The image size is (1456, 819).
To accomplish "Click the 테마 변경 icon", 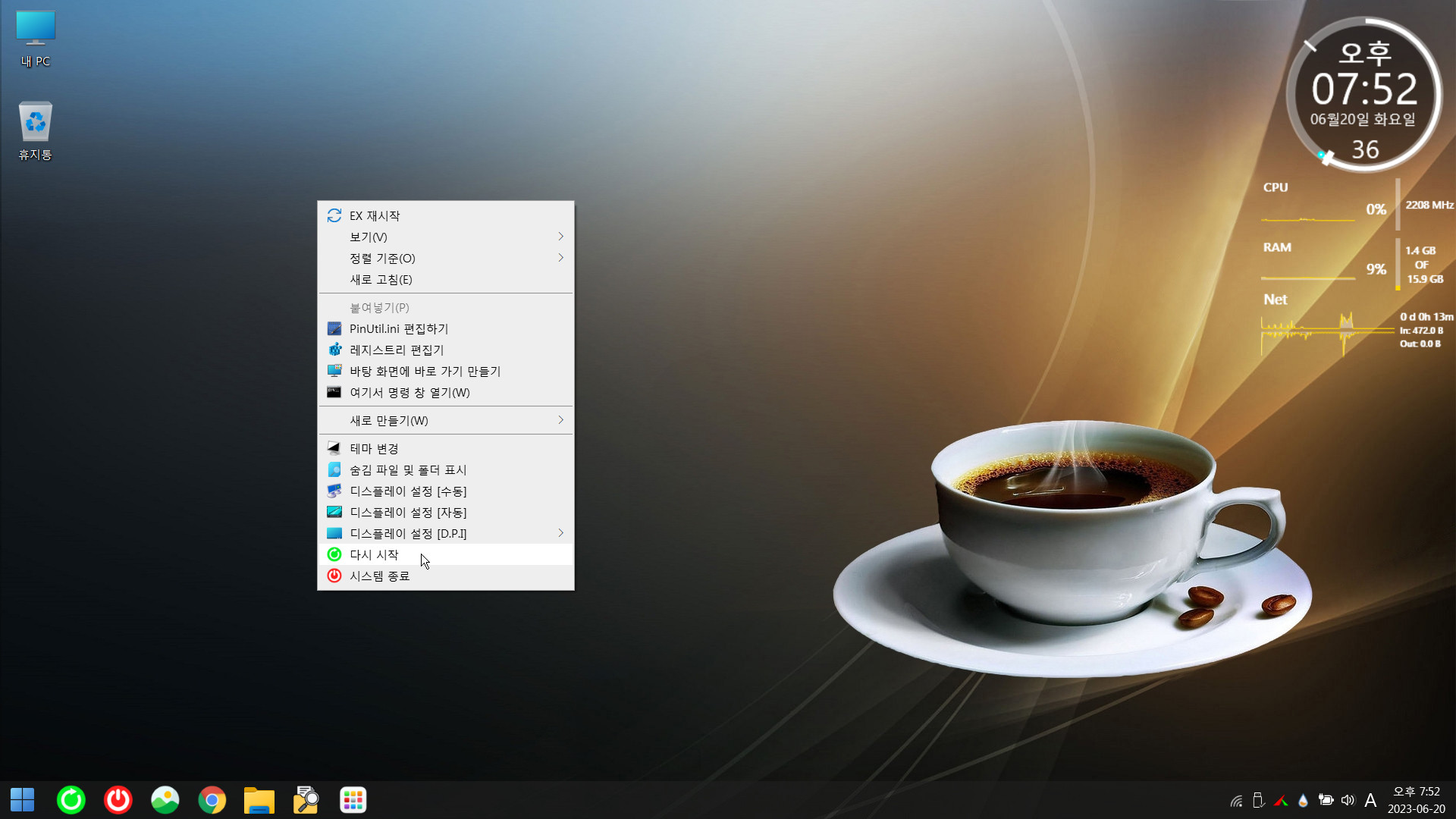I will click(x=334, y=448).
